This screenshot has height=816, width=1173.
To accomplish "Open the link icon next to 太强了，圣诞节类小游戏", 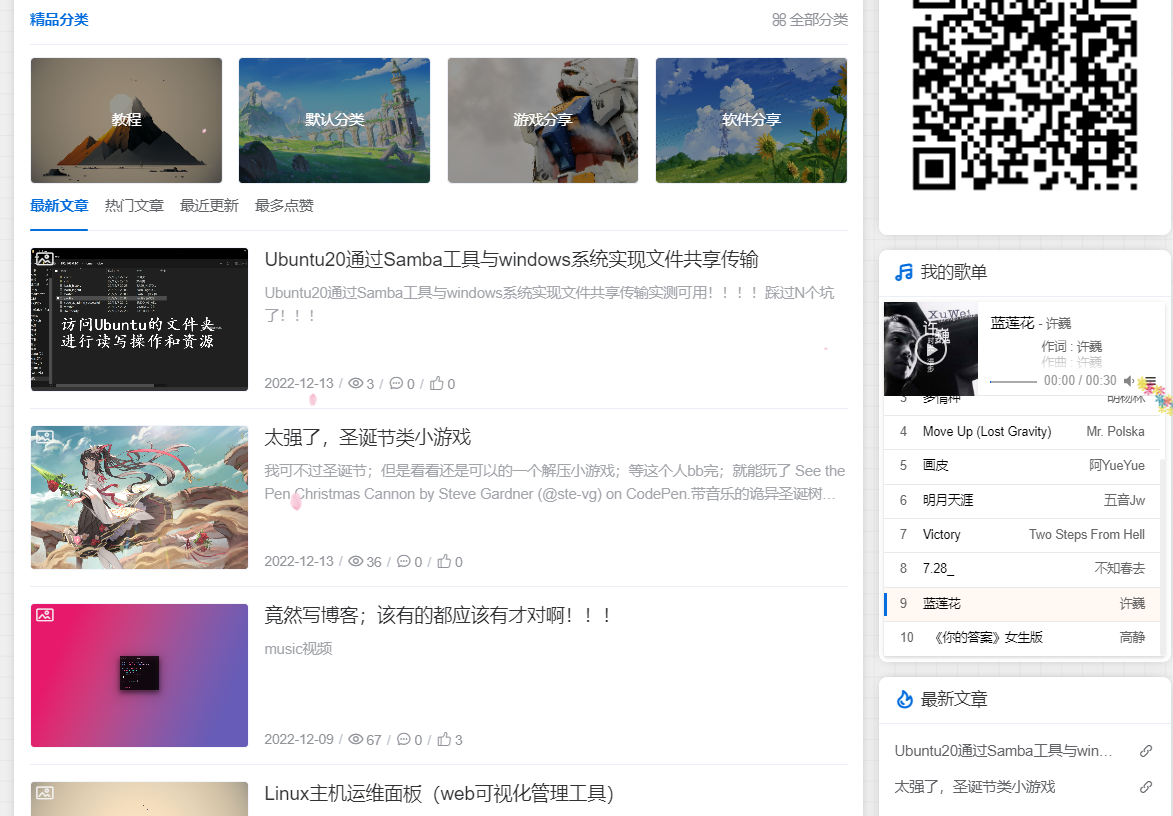I will [x=1147, y=786].
